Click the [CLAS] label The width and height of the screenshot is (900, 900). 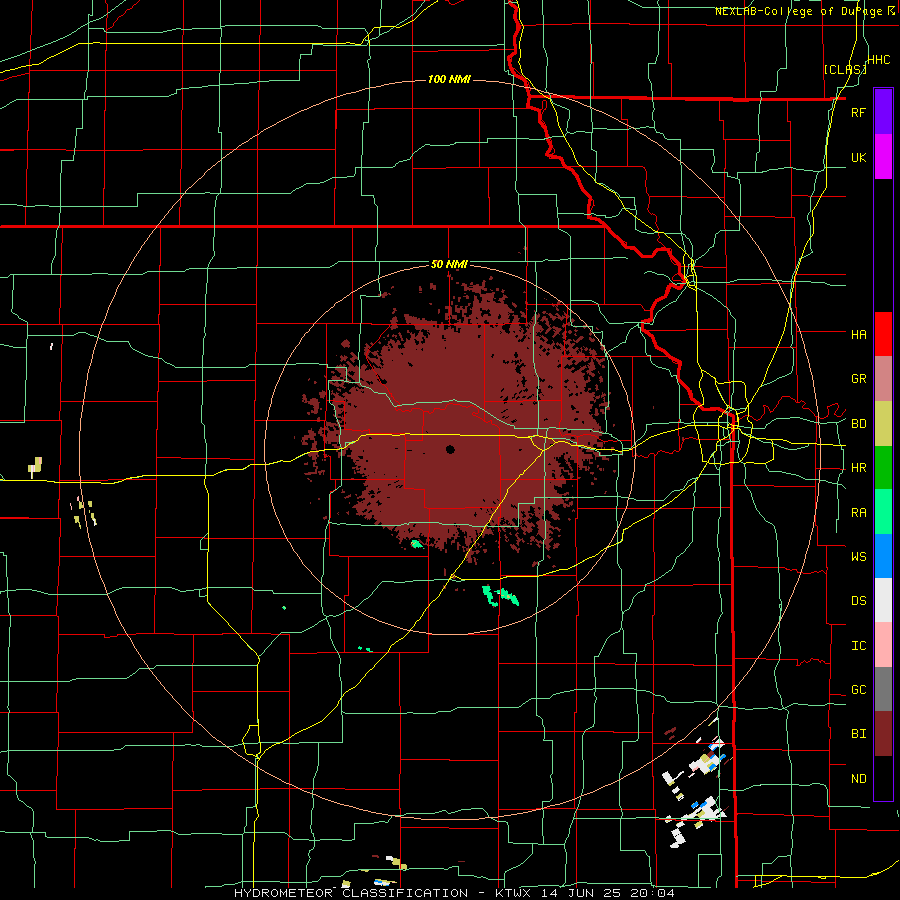click(x=845, y=69)
